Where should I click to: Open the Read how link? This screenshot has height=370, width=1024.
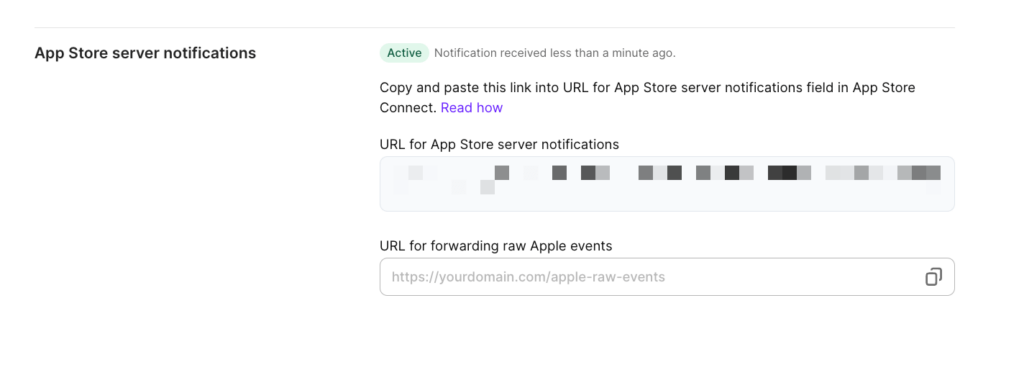pyautogui.click(x=472, y=108)
